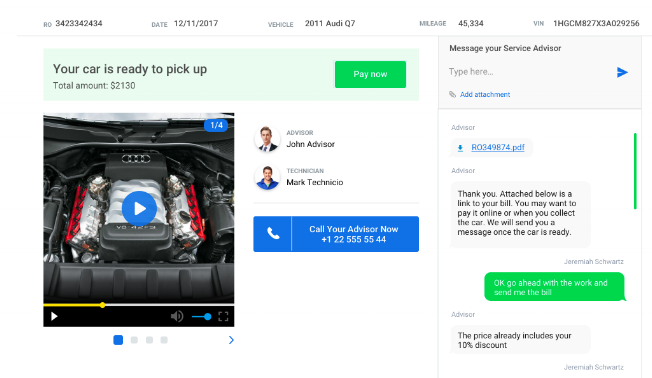
Task: Play the engine video with center button
Action: point(139,208)
